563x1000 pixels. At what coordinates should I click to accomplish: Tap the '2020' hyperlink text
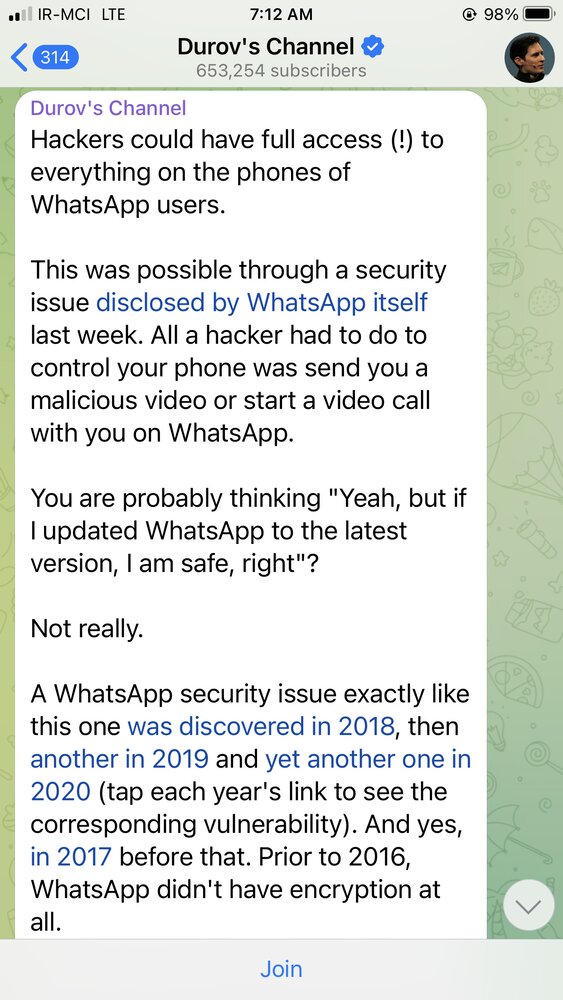pos(61,791)
